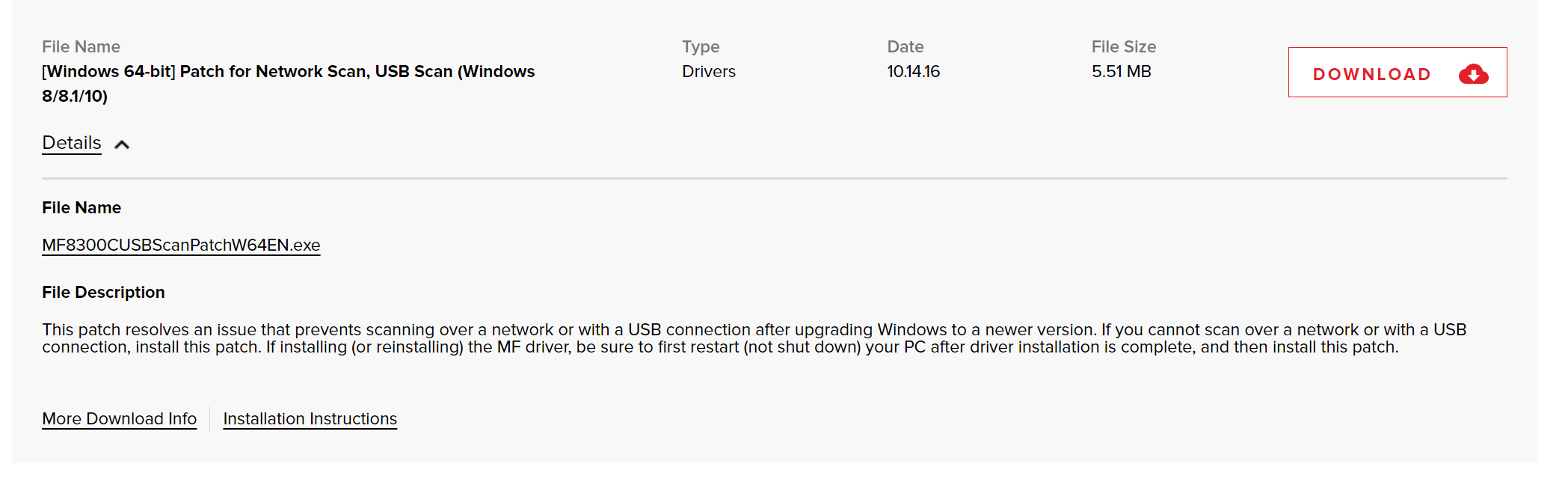Click the red cloud download icon
The image size is (1568, 479).
pyautogui.click(x=1473, y=74)
